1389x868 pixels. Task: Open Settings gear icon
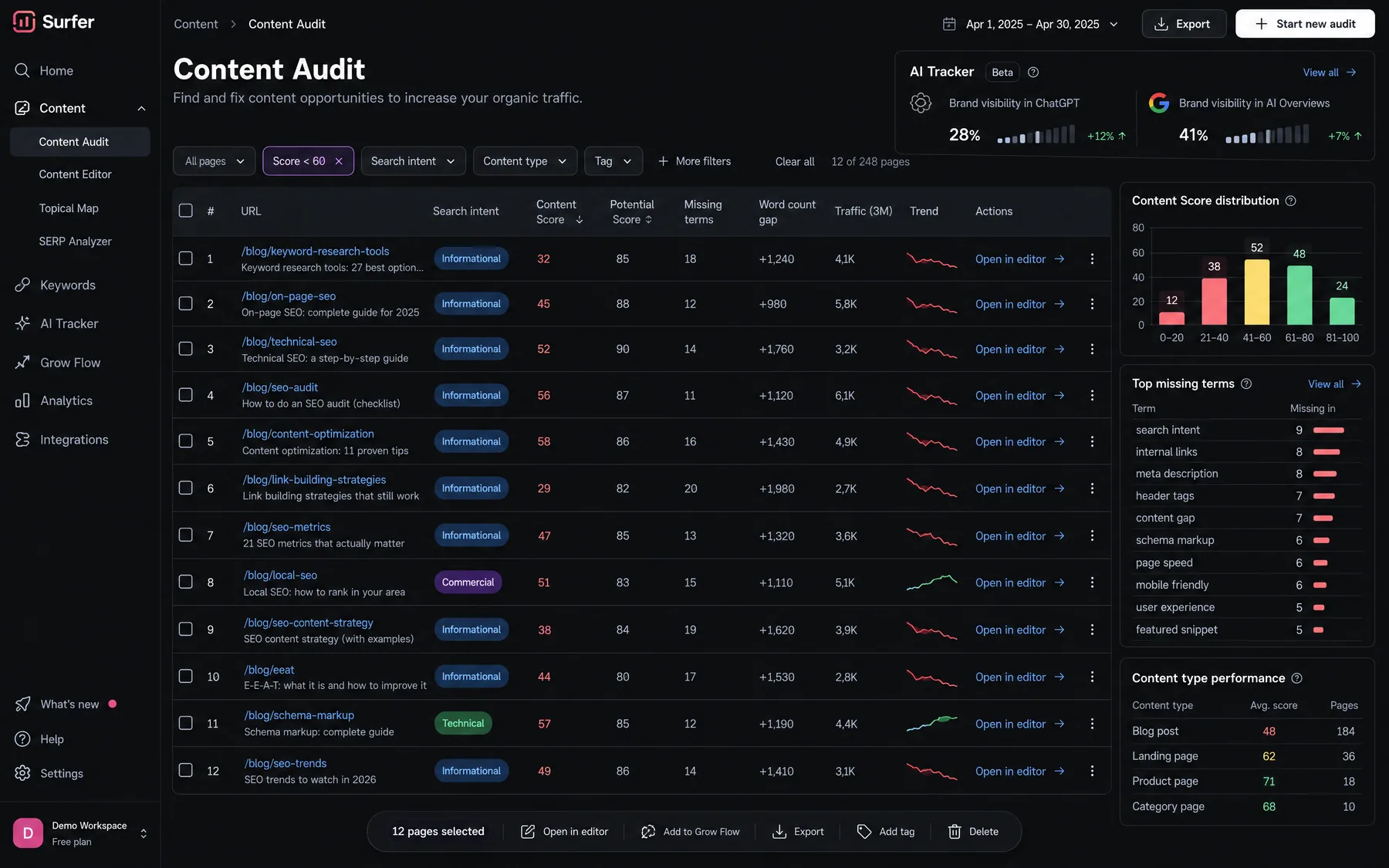(x=22, y=773)
